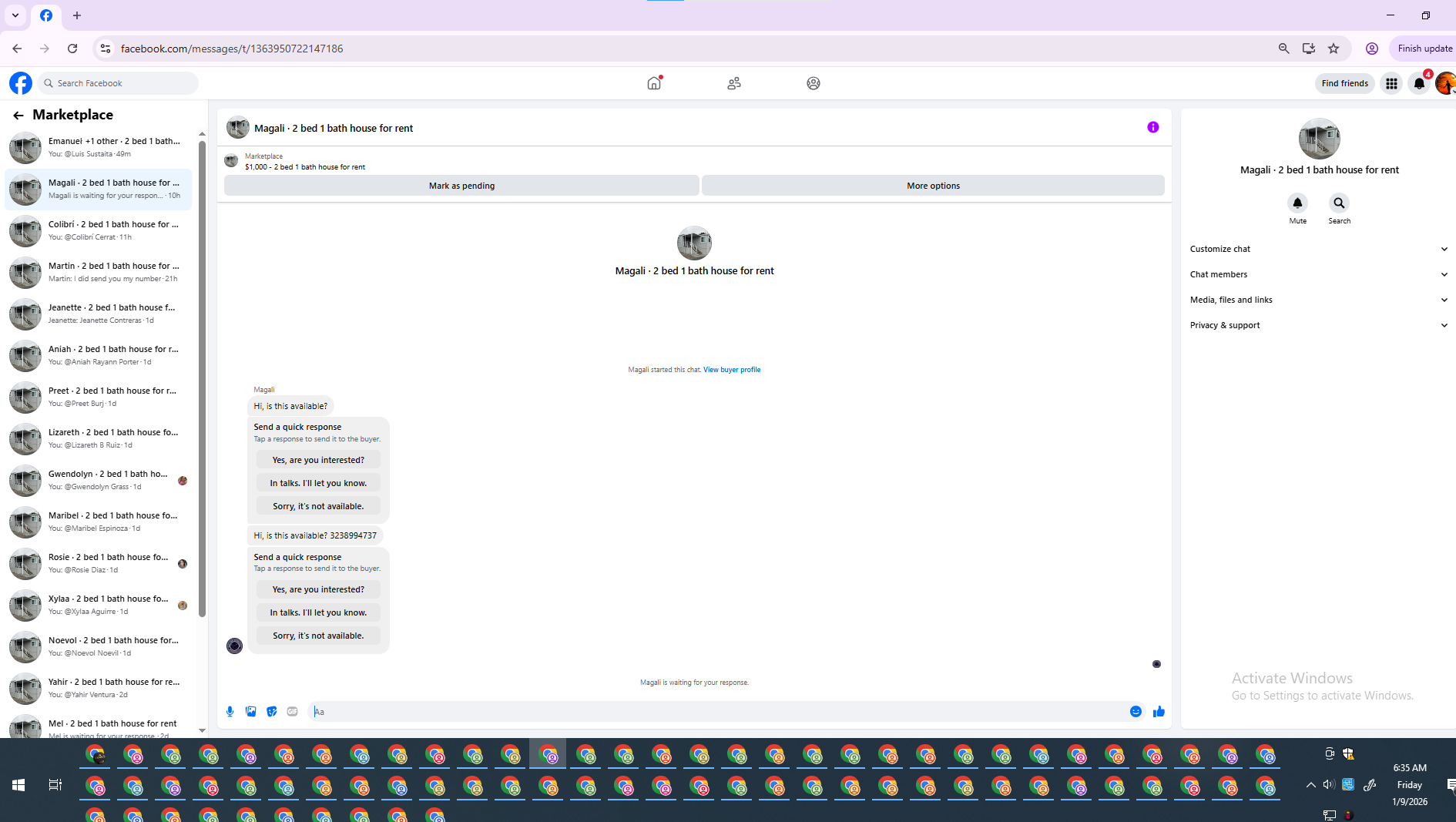Image resolution: width=1456 pixels, height=822 pixels.
Task: Choose a GIF icon
Action: click(292, 712)
